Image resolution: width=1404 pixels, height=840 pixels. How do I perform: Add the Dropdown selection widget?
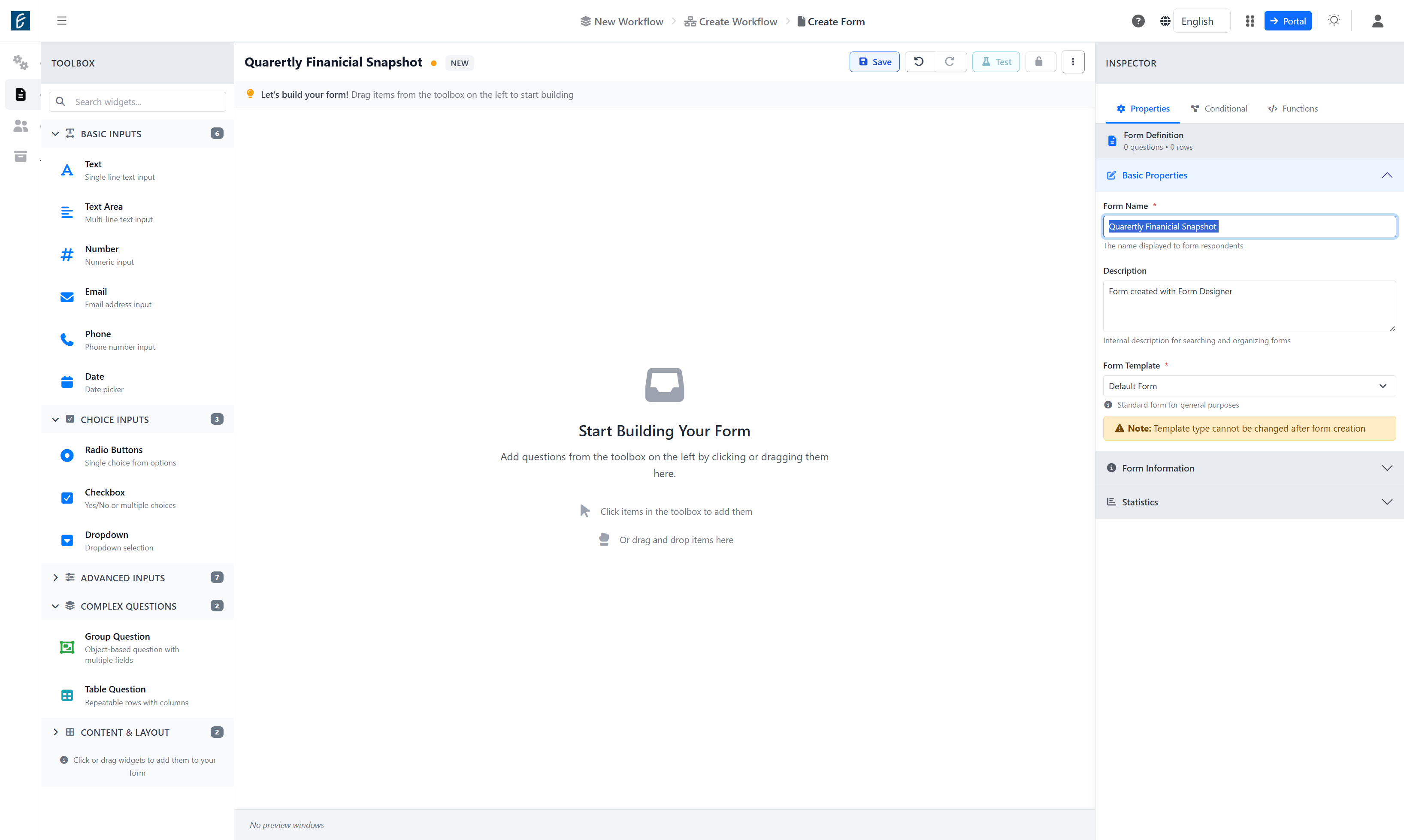coord(138,541)
